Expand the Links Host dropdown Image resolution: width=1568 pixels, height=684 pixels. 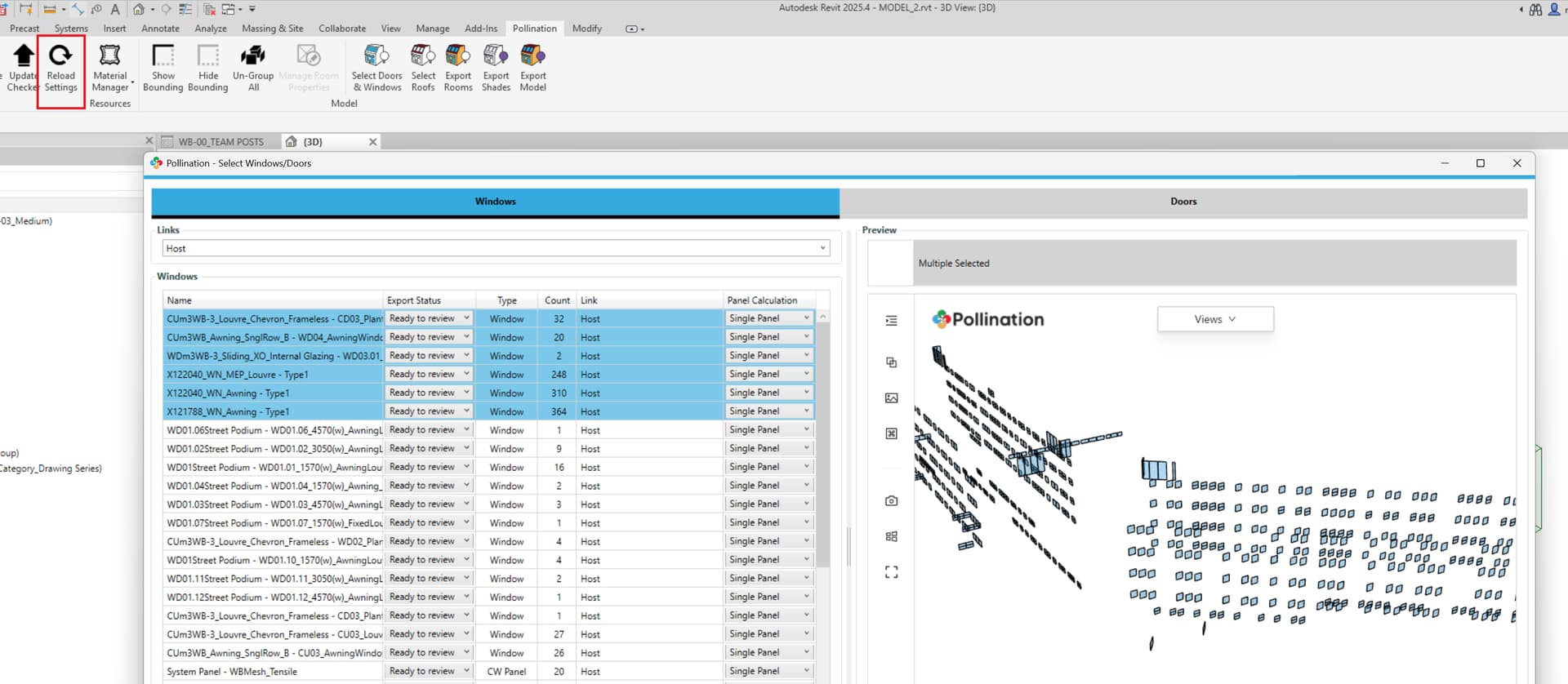pyautogui.click(x=822, y=248)
